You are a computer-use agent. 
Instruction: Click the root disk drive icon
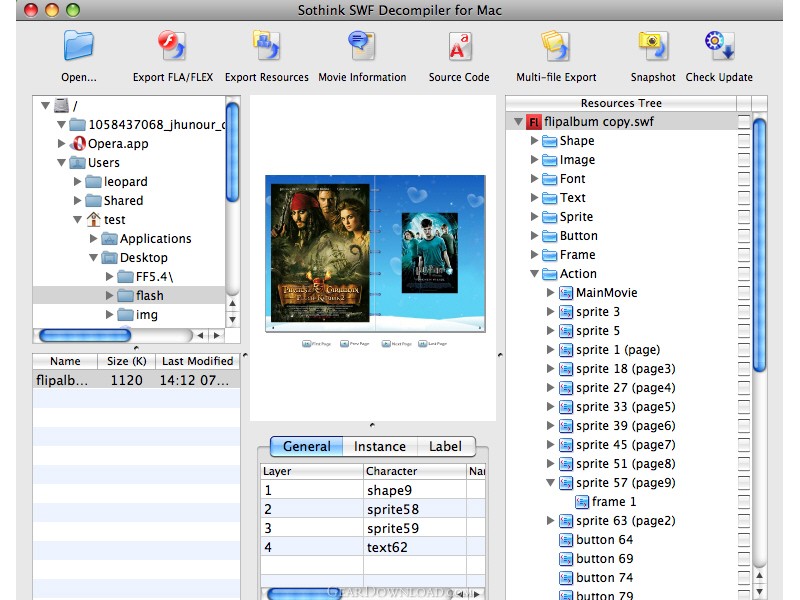click(x=61, y=105)
